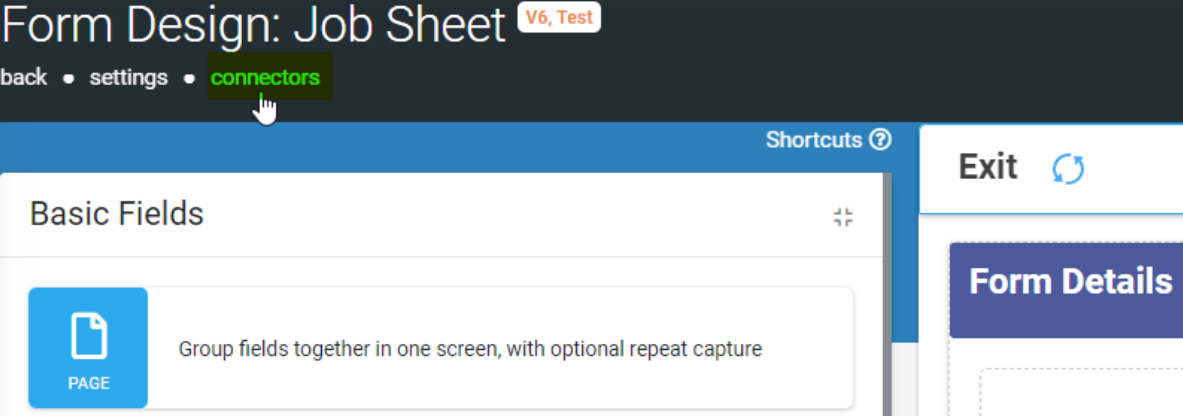Click the Basic Fields panel vertical scrollbar
The height and width of the screenshot is (416, 1183).
887,294
